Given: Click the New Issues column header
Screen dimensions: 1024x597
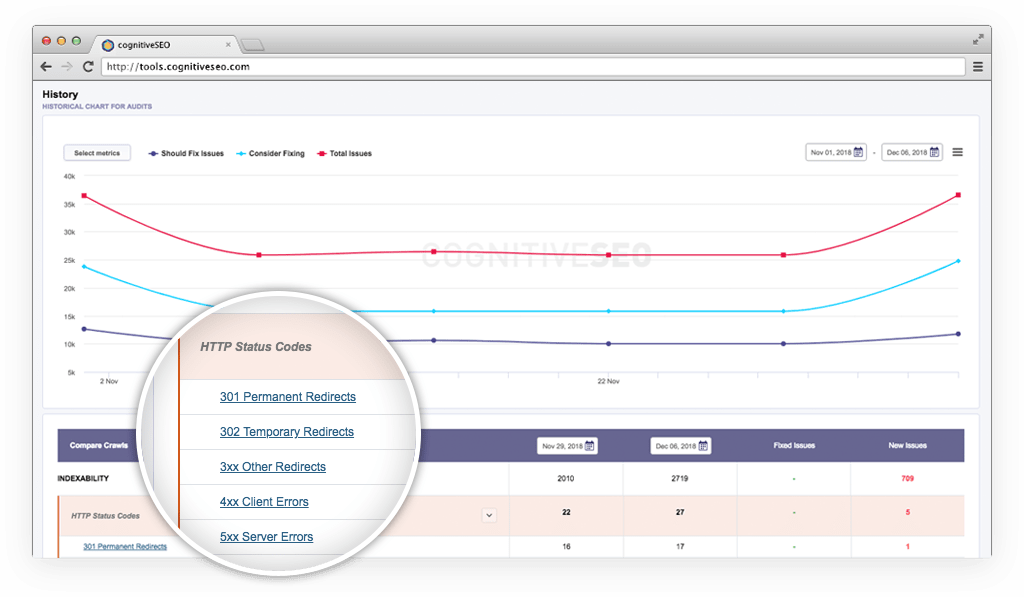Looking at the screenshot, I should [908, 445].
